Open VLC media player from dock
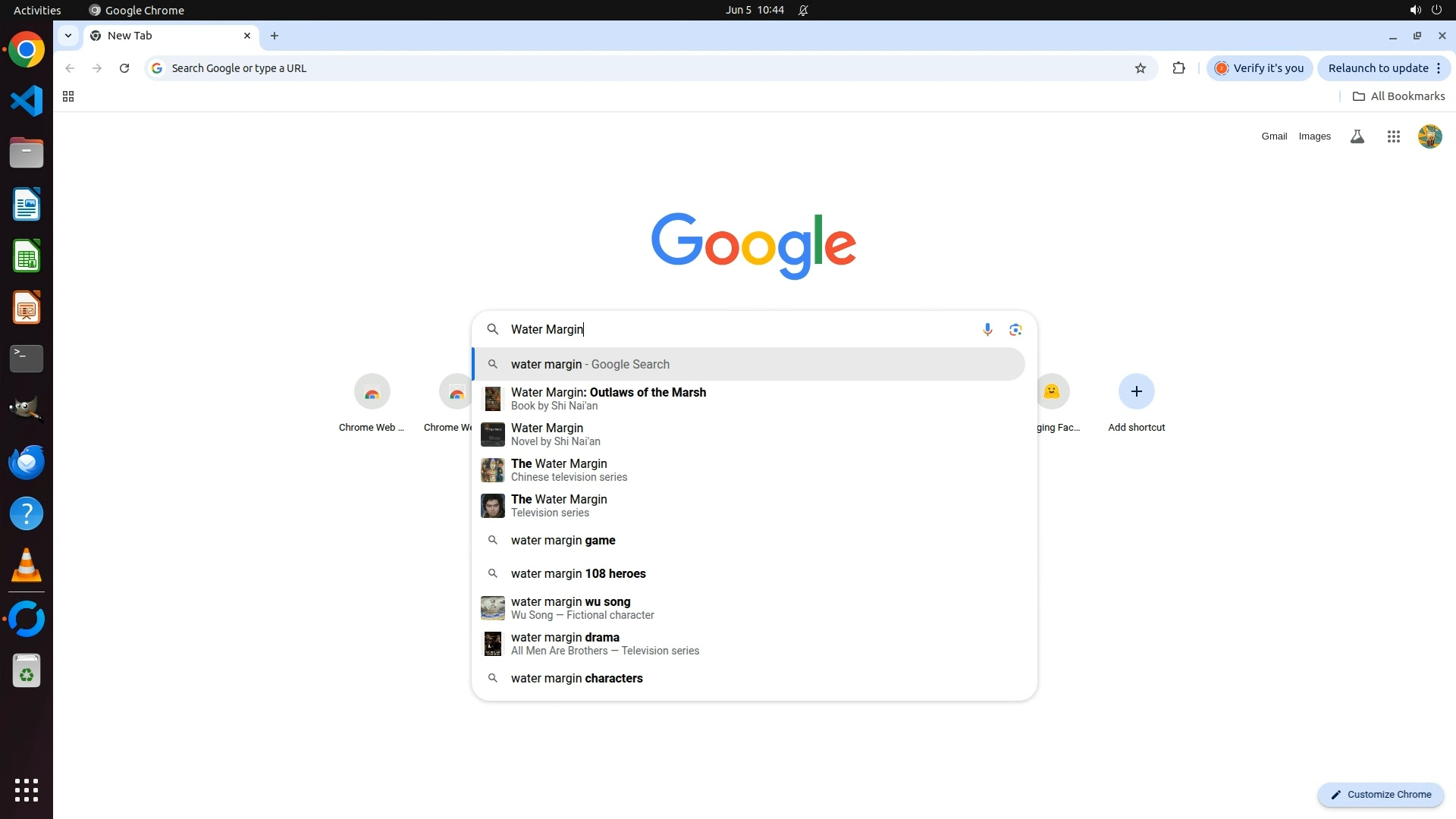The image size is (1456, 819). [27, 565]
